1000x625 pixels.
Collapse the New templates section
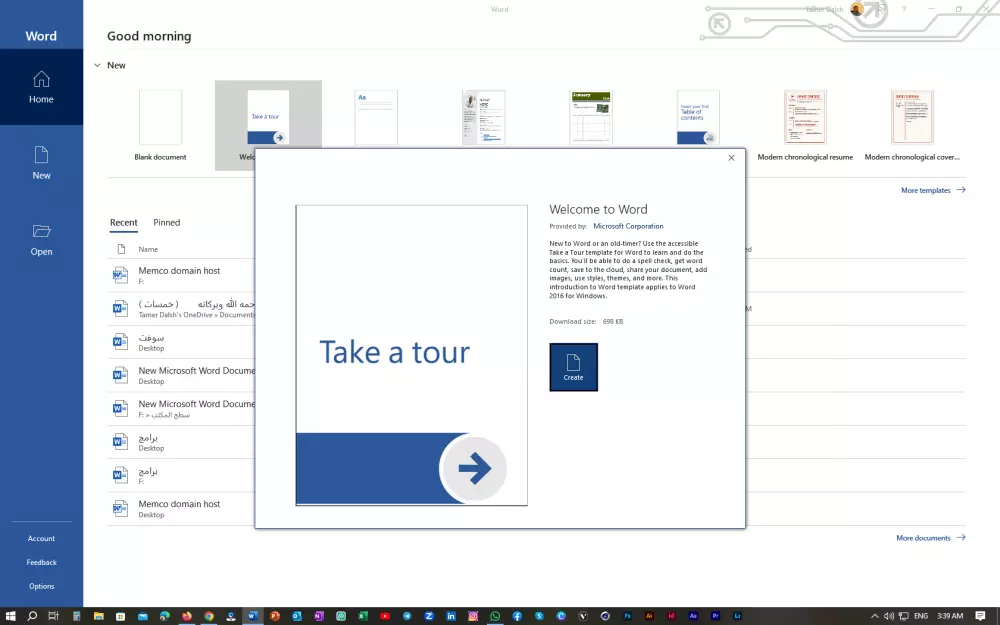(x=98, y=65)
